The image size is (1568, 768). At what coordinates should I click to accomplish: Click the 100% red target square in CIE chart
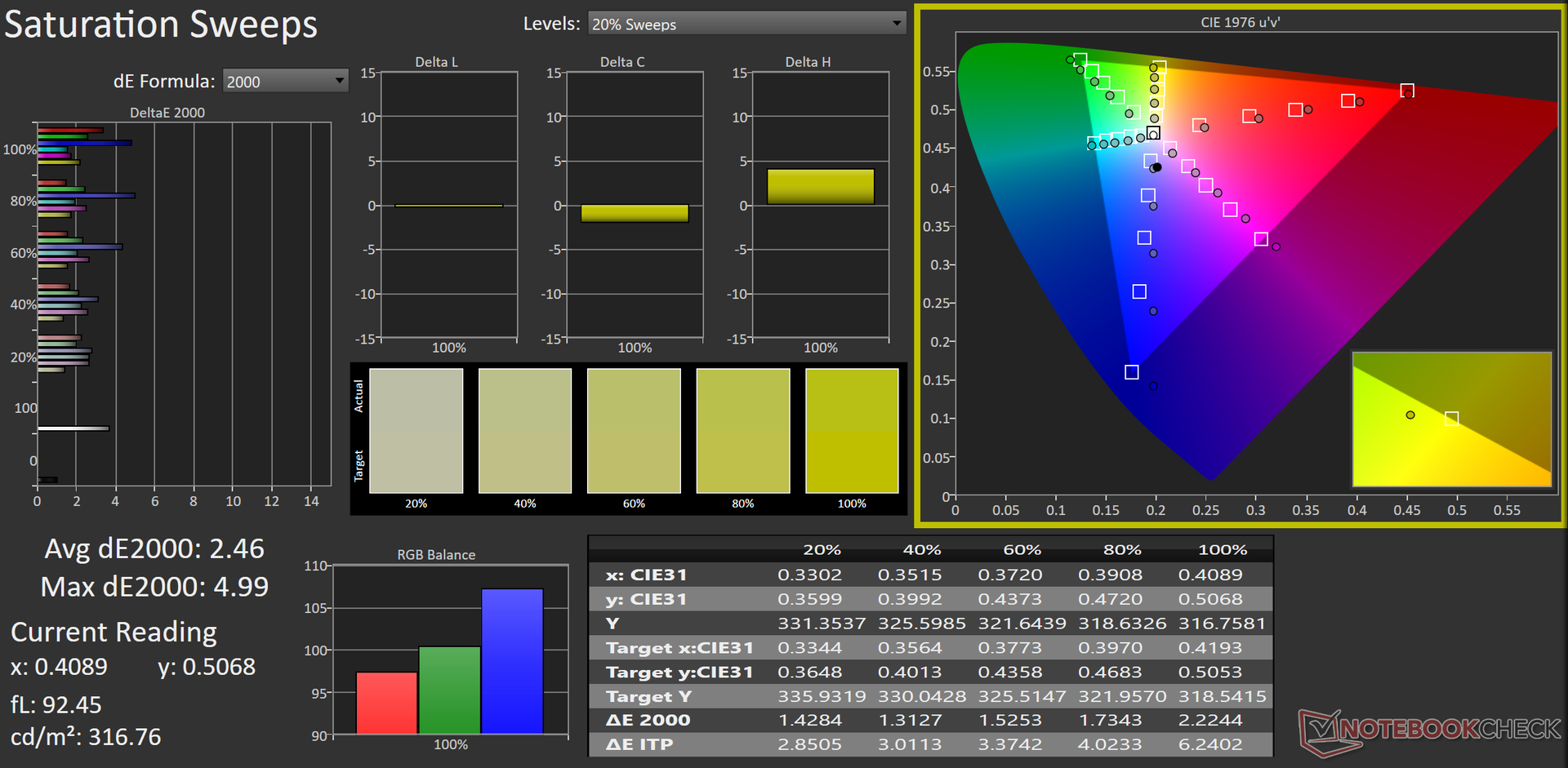pyautogui.click(x=1406, y=91)
